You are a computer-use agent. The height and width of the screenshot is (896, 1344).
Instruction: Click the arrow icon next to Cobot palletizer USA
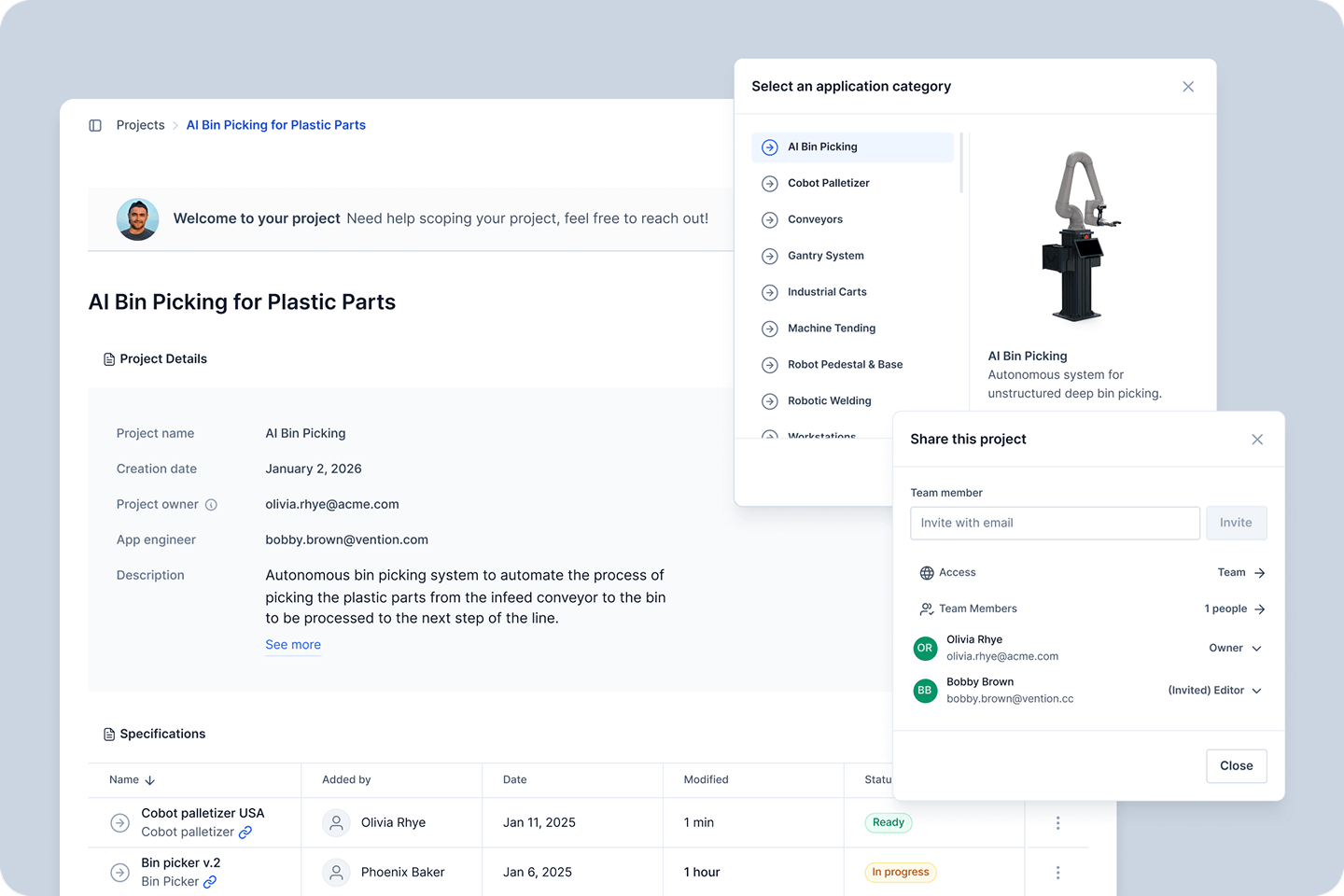pyautogui.click(x=120, y=823)
